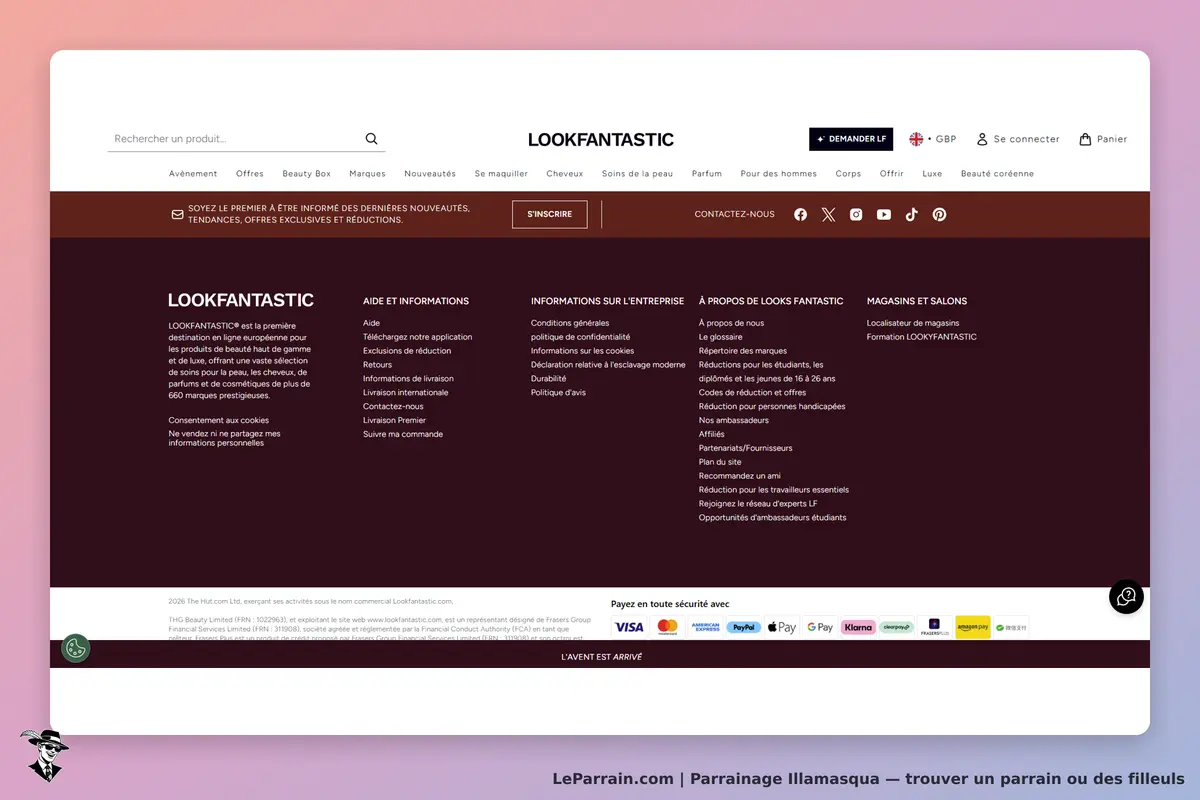Open the GBP country currency selector
The image size is (1200, 800).
pyautogui.click(x=932, y=139)
